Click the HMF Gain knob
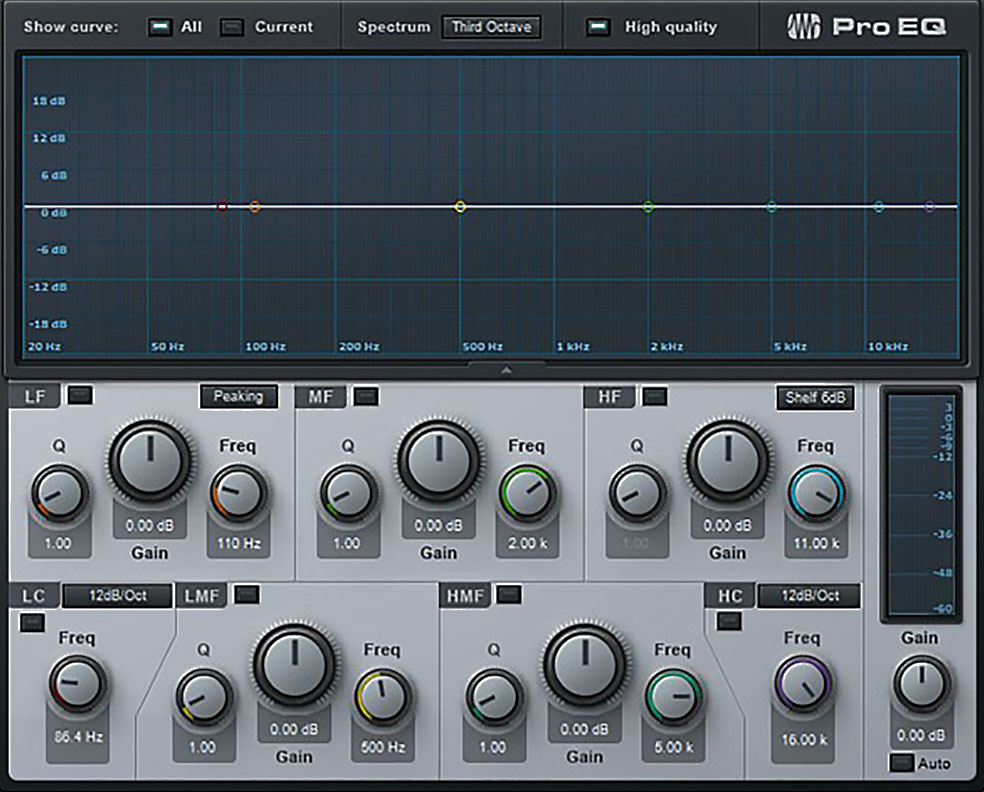This screenshot has height=792, width=984. point(584,665)
